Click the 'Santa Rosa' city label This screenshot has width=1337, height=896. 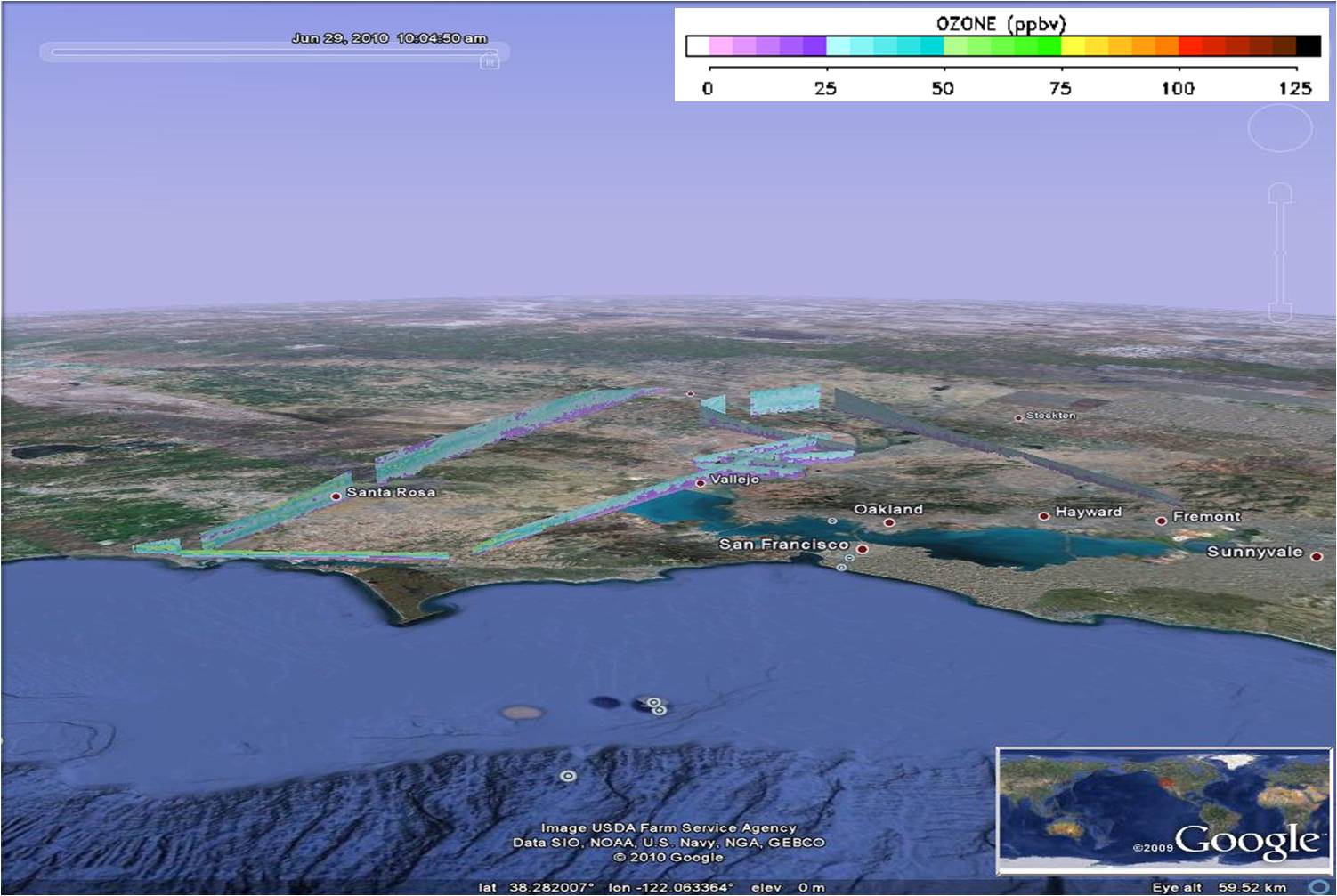pyautogui.click(x=391, y=492)
